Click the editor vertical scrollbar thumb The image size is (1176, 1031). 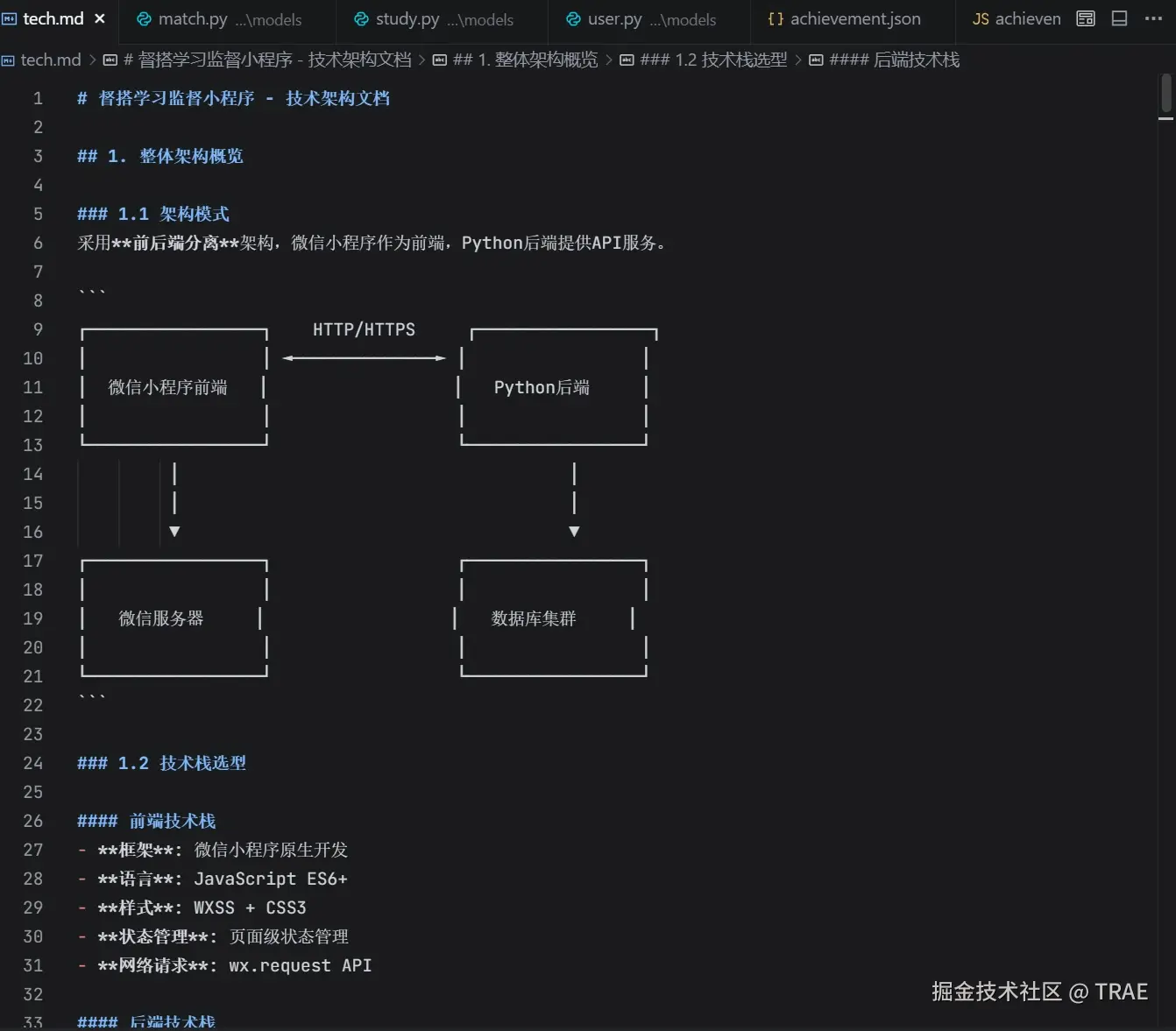[1166, 94]
